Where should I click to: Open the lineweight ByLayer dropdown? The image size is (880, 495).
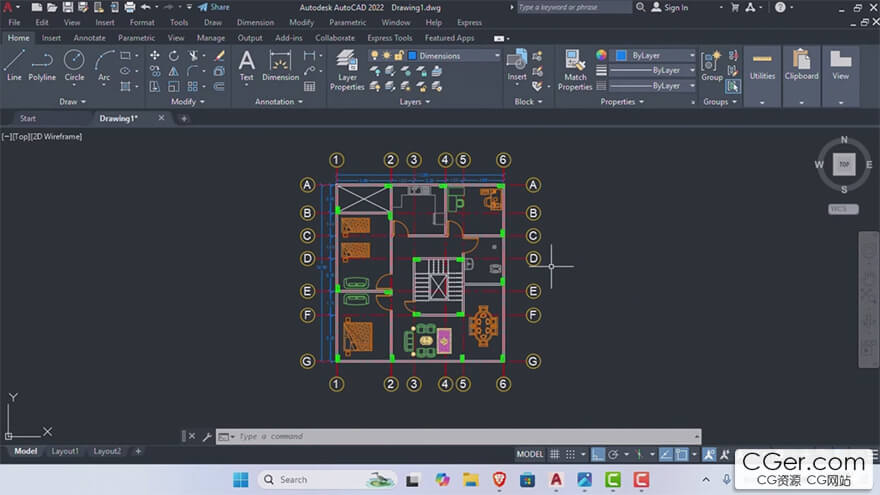[652, 70]
